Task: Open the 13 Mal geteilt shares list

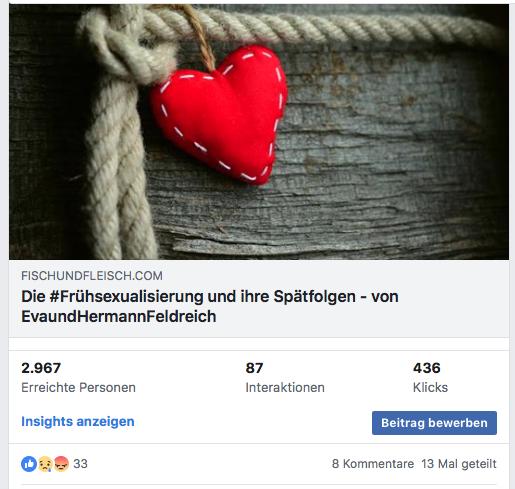Action: pos(459,464)
